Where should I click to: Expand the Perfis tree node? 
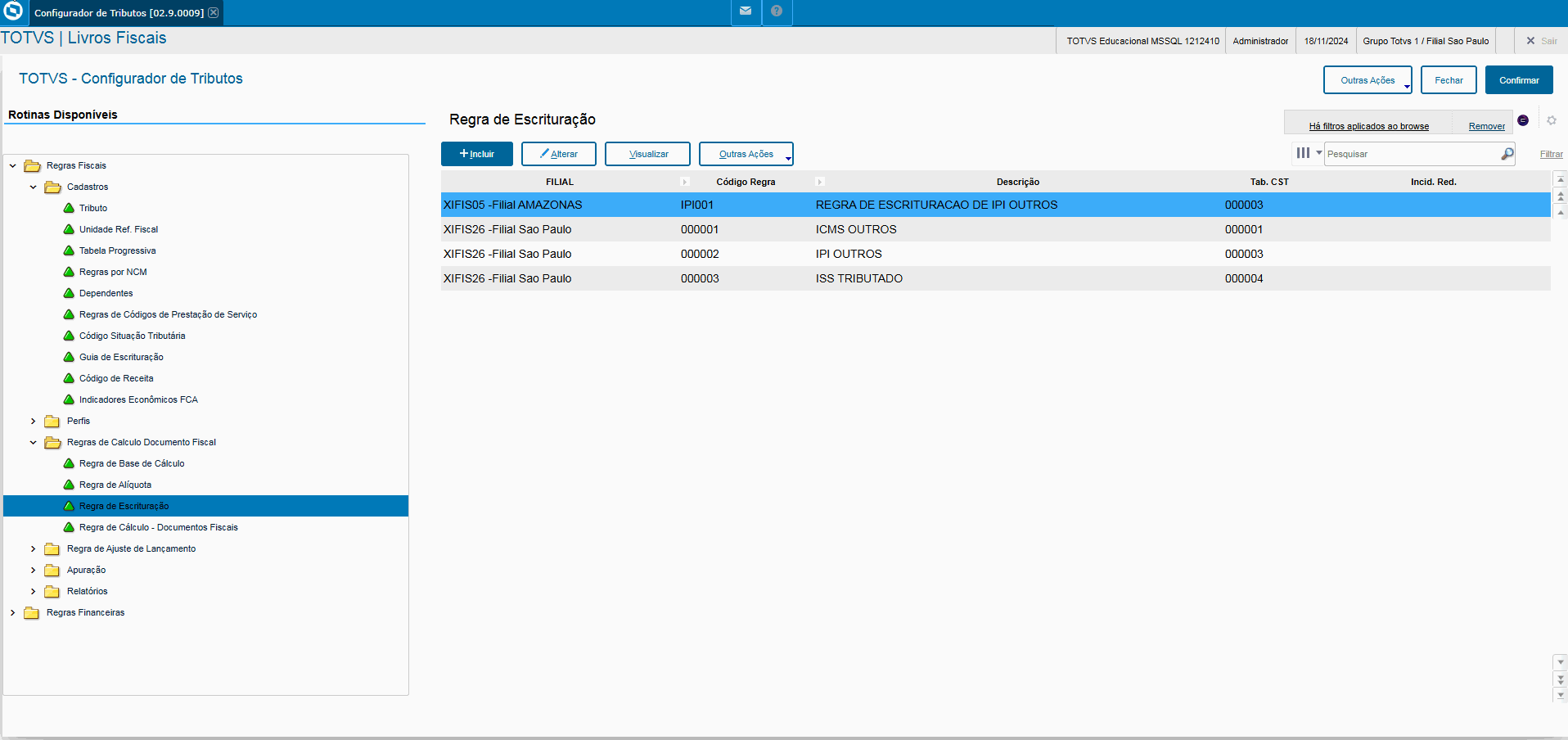coord(33,421)
